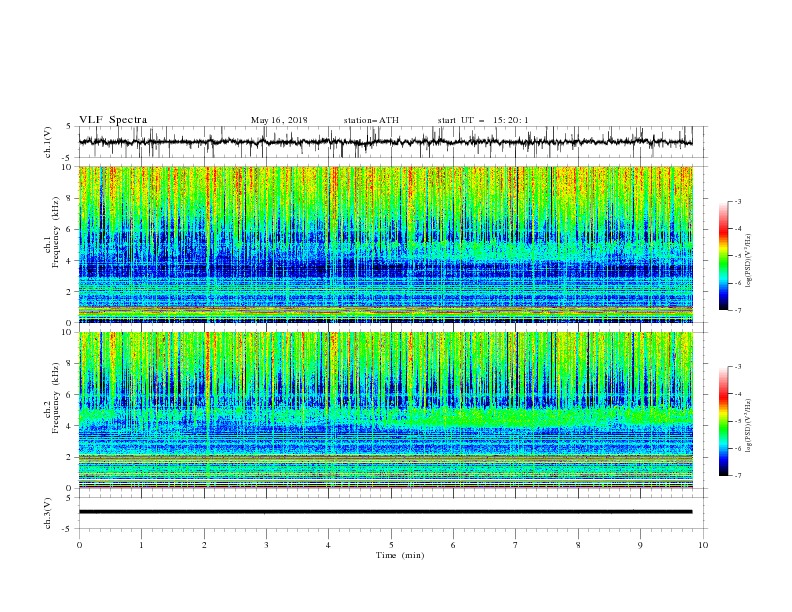
Task: Click time axis tick label '2'
Action: pyautogui.click(x=204, y=545)
